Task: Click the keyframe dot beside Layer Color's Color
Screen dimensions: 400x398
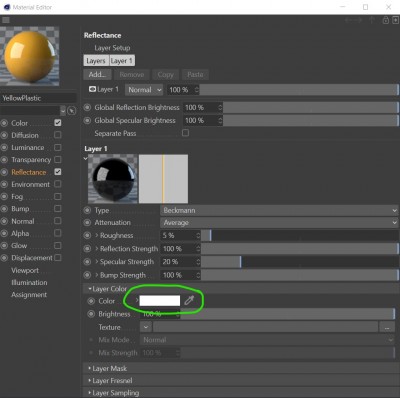Action: (x=91, y=301)
